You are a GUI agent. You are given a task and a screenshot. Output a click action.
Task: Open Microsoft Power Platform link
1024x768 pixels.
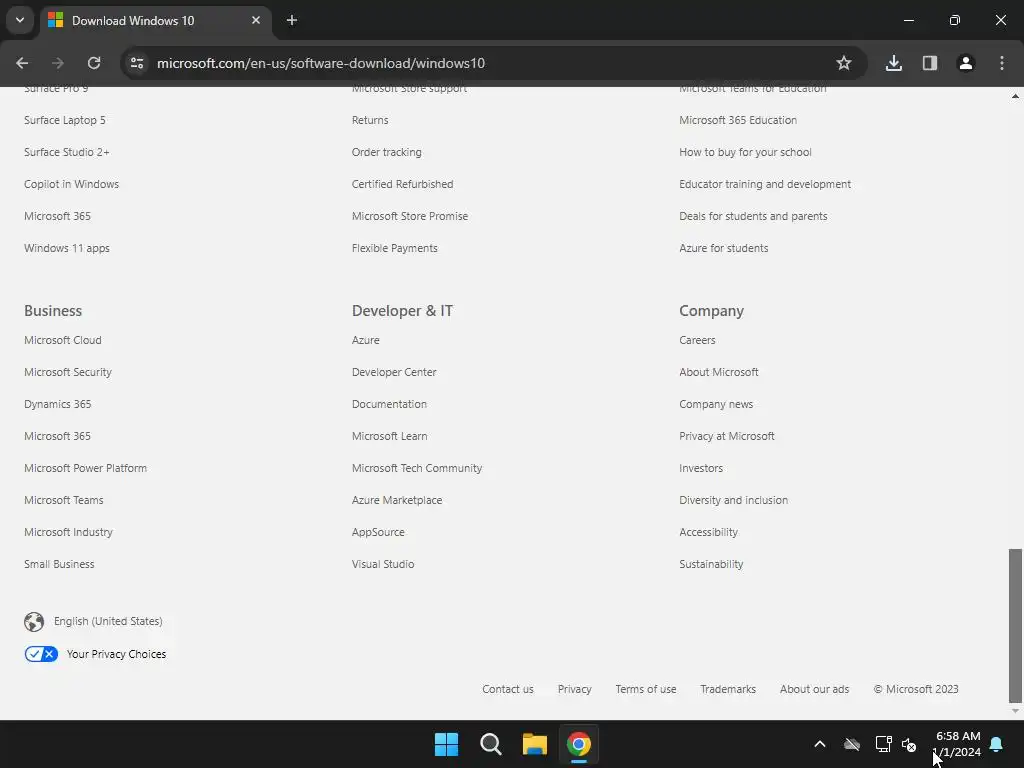(86, 468)
